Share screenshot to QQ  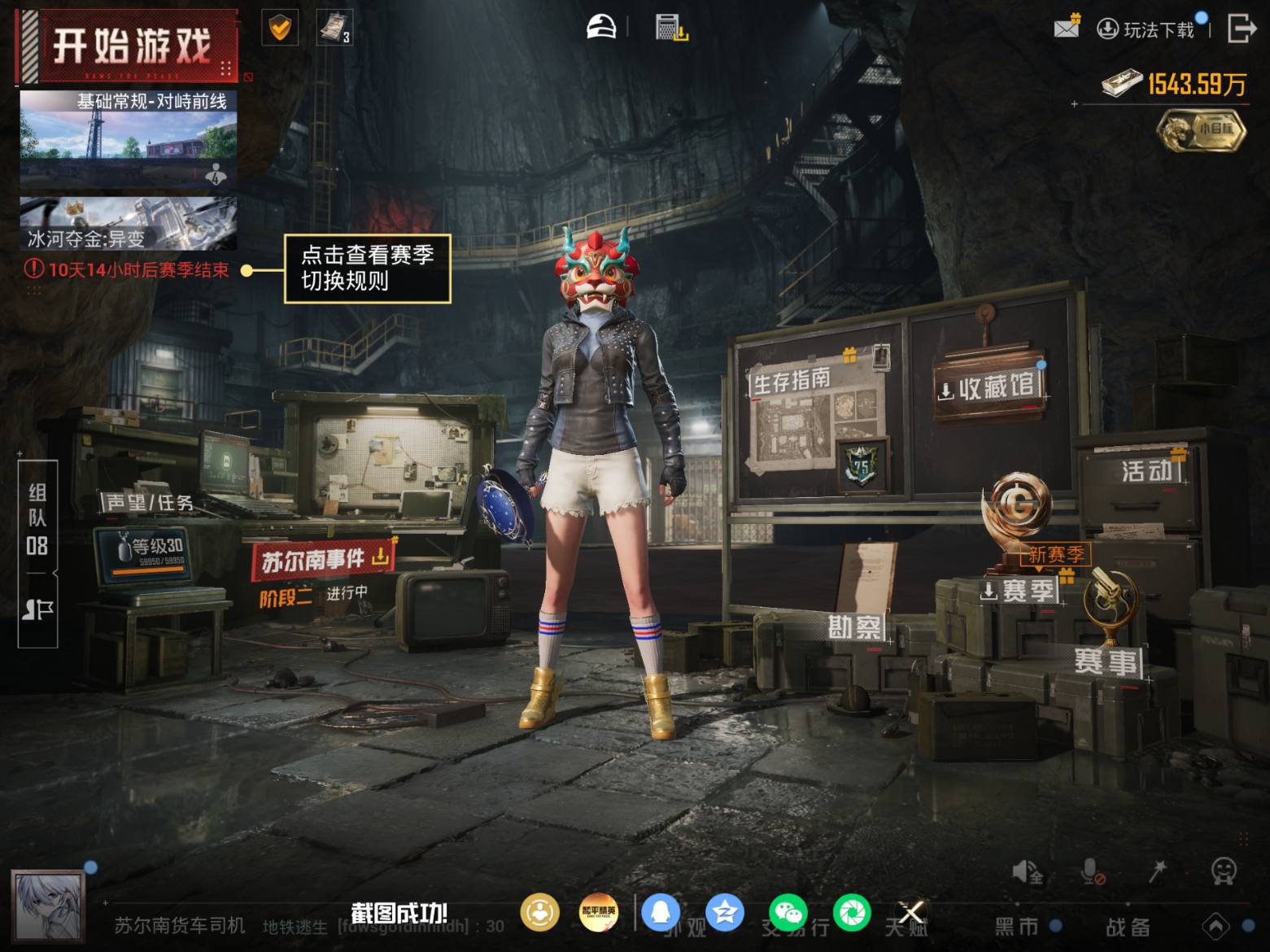[661, 912]
